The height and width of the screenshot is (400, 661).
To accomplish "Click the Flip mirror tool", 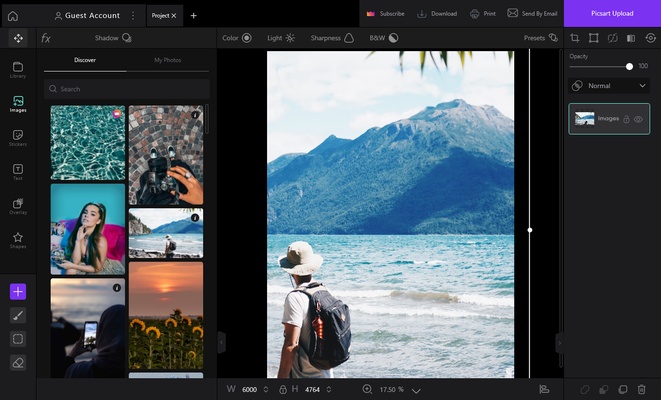I will [x=613, y=38].
